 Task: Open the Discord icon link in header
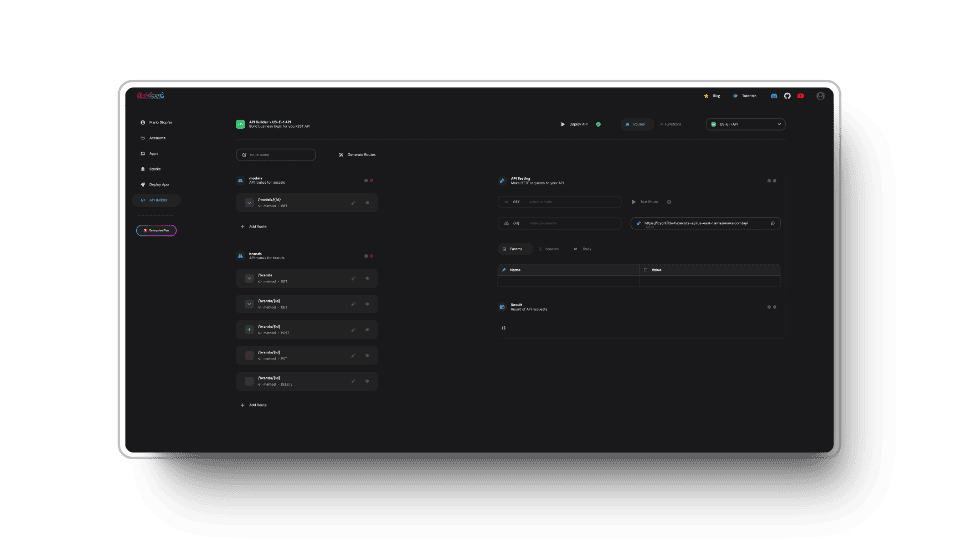(x=774, y=96)
